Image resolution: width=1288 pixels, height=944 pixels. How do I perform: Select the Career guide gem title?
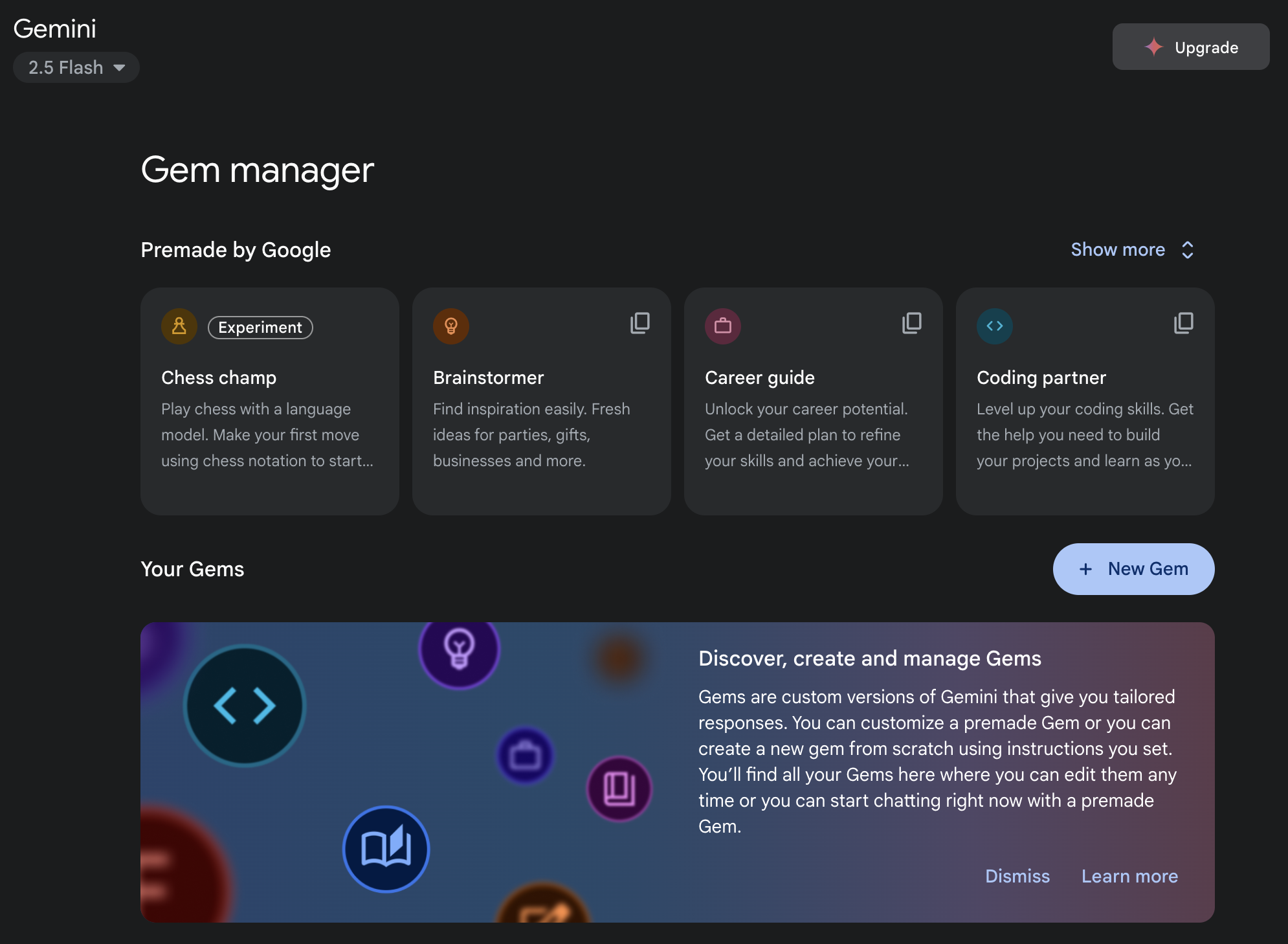click(760, 377)
